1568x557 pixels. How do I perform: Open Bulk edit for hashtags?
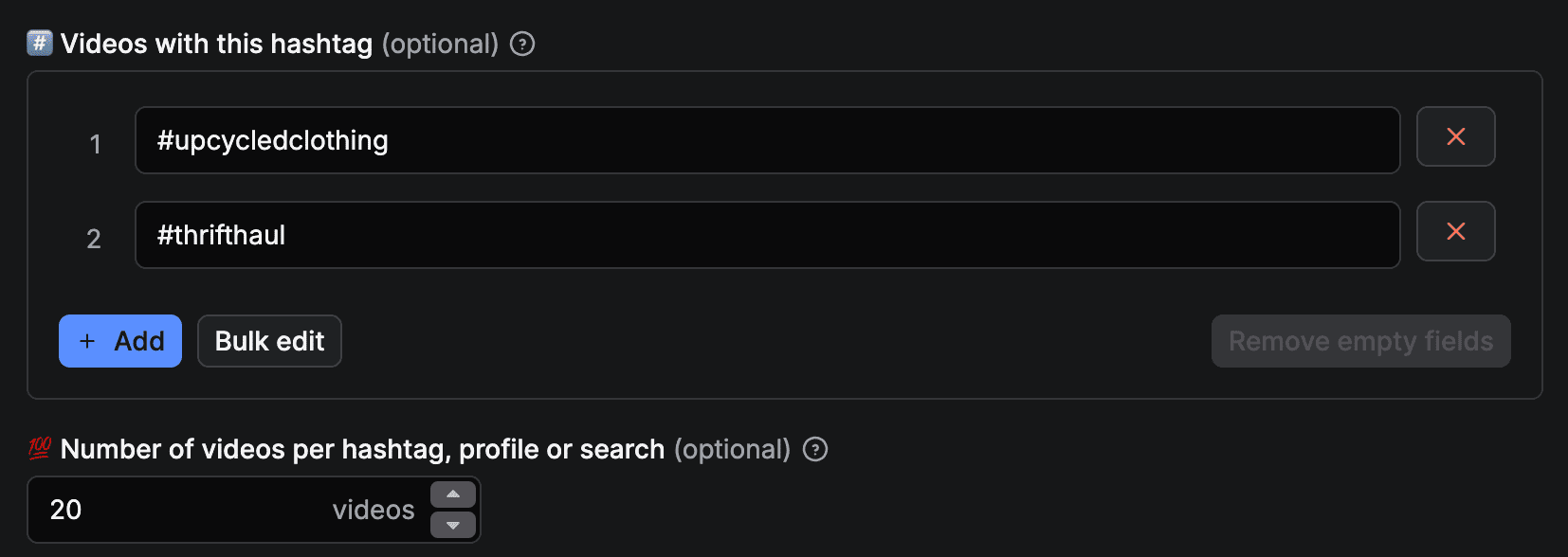[x=268, y=341]
